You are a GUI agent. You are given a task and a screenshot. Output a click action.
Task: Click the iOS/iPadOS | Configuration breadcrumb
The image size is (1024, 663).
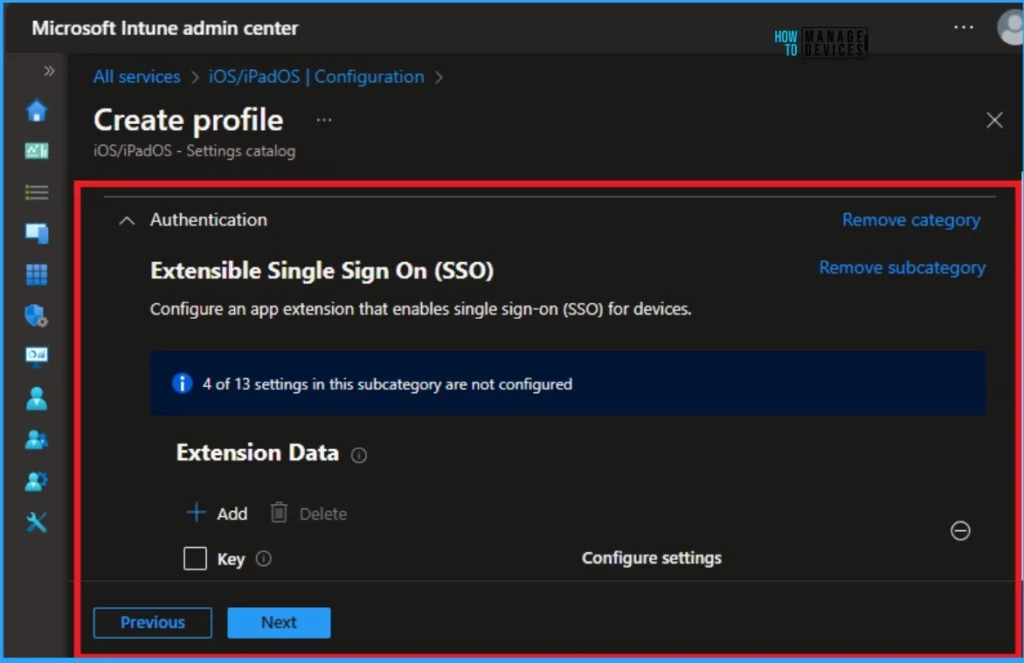pos(316,77)
